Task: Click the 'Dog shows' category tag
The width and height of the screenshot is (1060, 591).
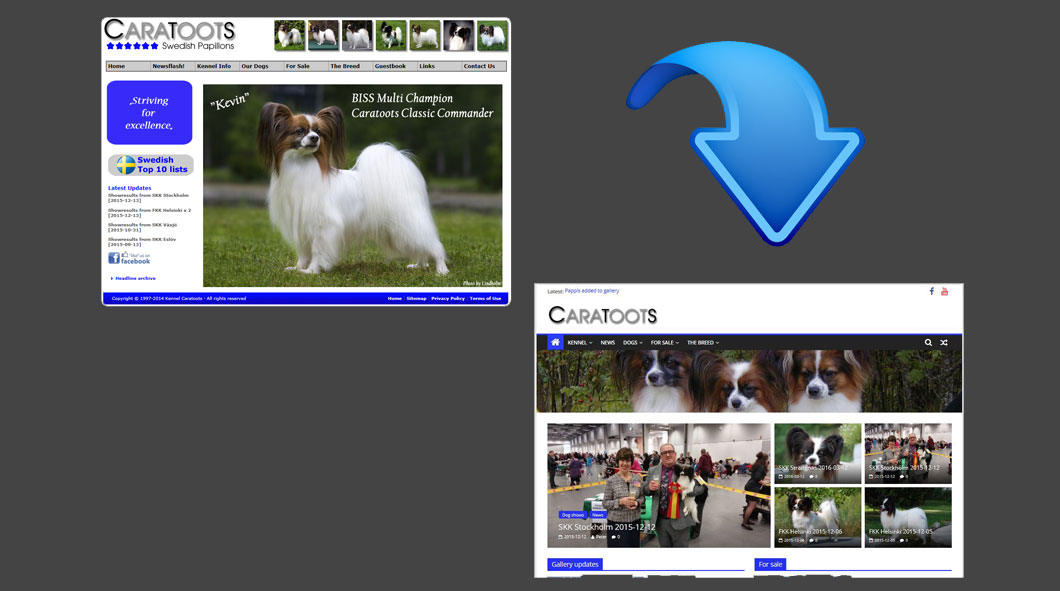Action: pos(573,515)
